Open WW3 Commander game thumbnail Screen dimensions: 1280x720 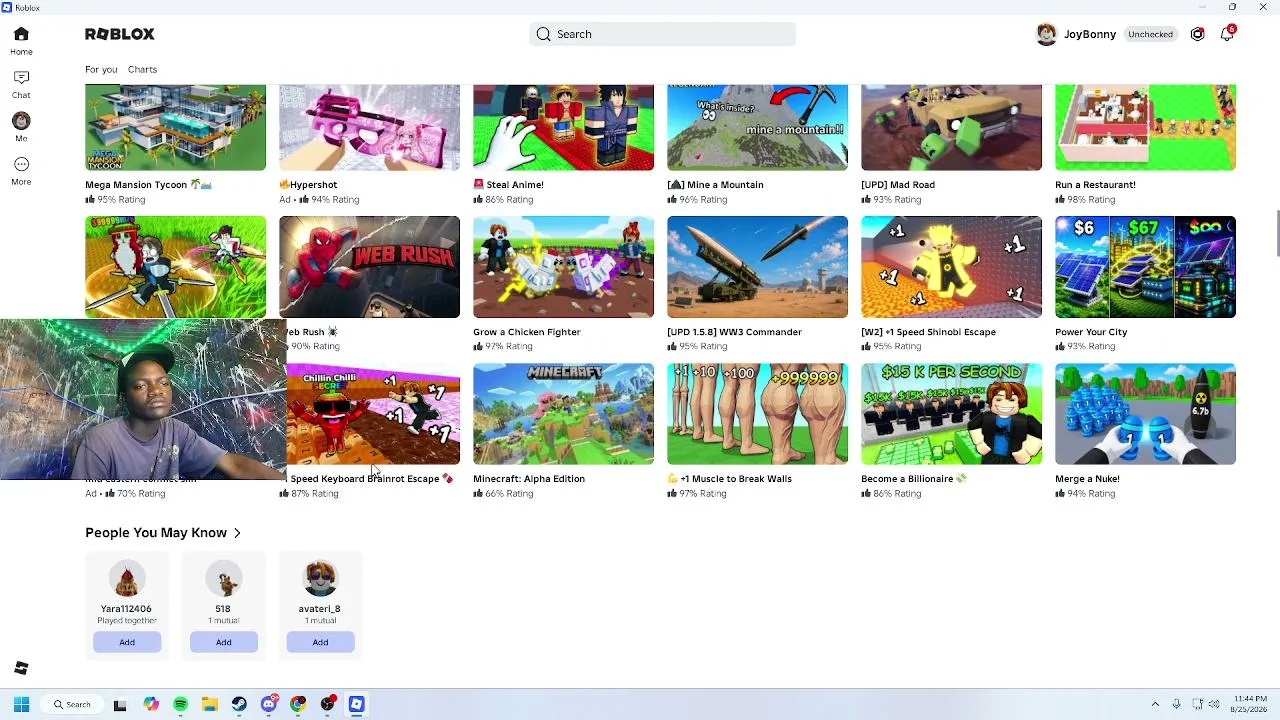tap(758, 267)
